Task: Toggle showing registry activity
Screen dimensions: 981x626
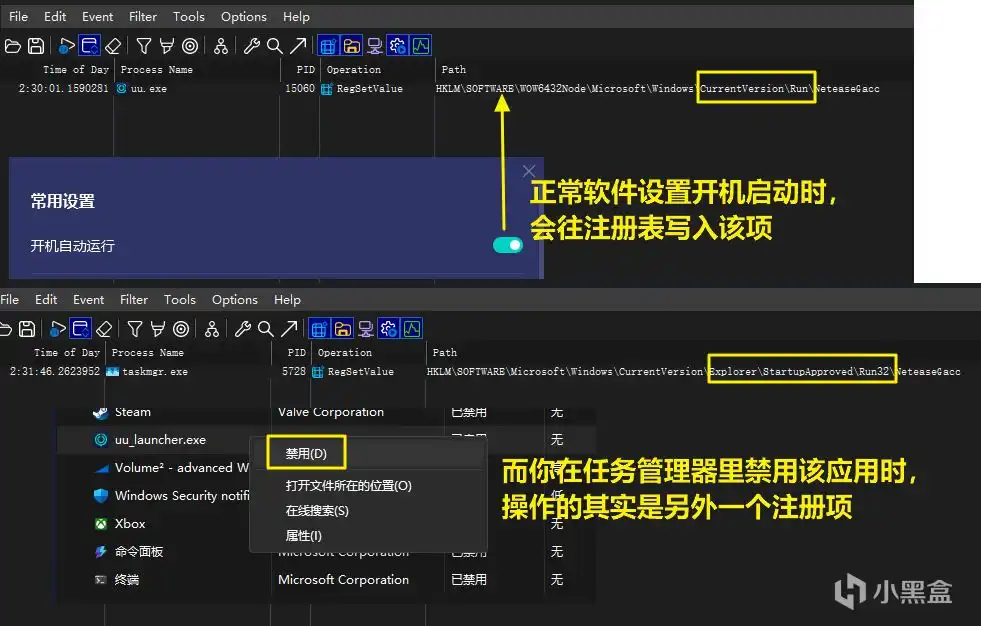Action: click(328, 45)
